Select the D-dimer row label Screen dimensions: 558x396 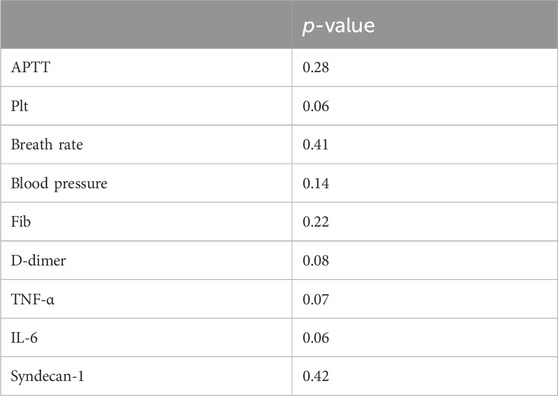(38, 260)
